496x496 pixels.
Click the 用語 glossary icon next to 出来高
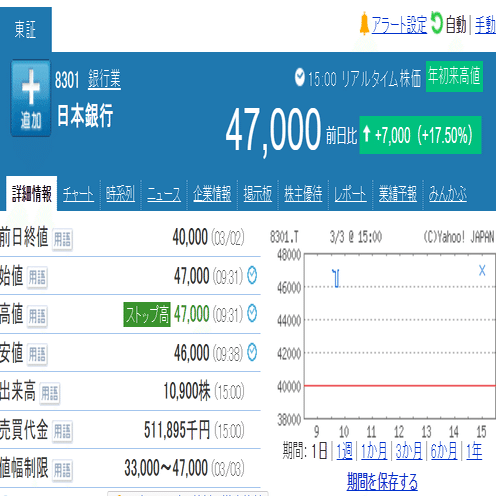[x=50, y=393]
